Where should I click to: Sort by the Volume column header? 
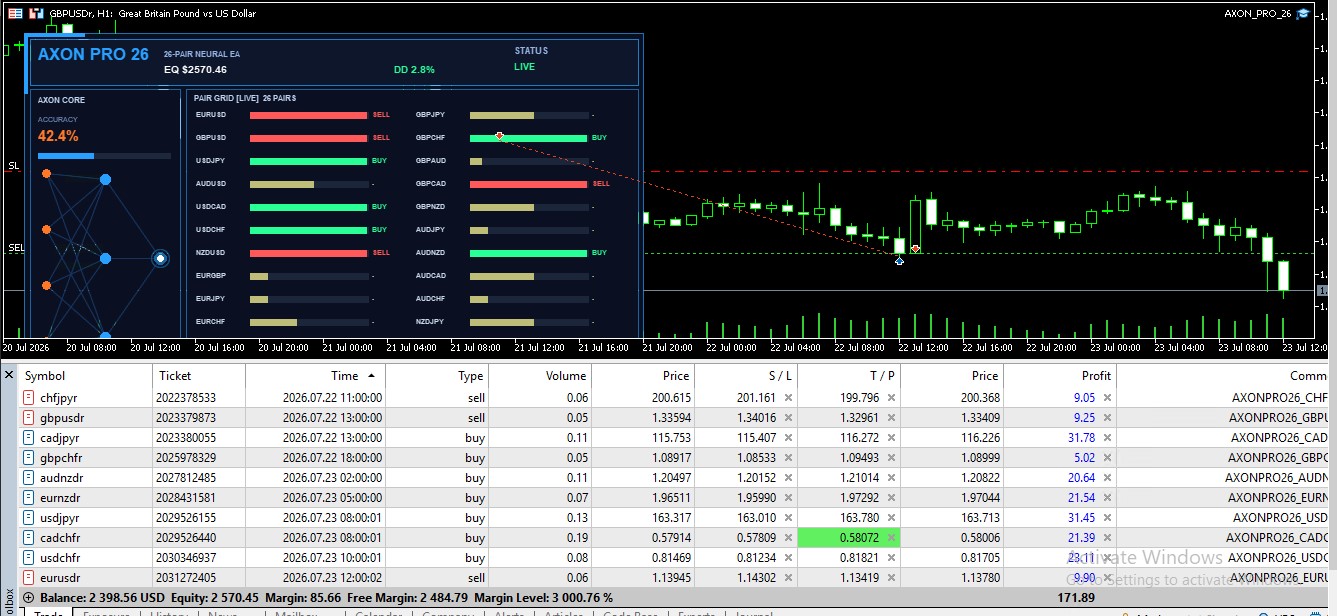(x=540, y=376)
